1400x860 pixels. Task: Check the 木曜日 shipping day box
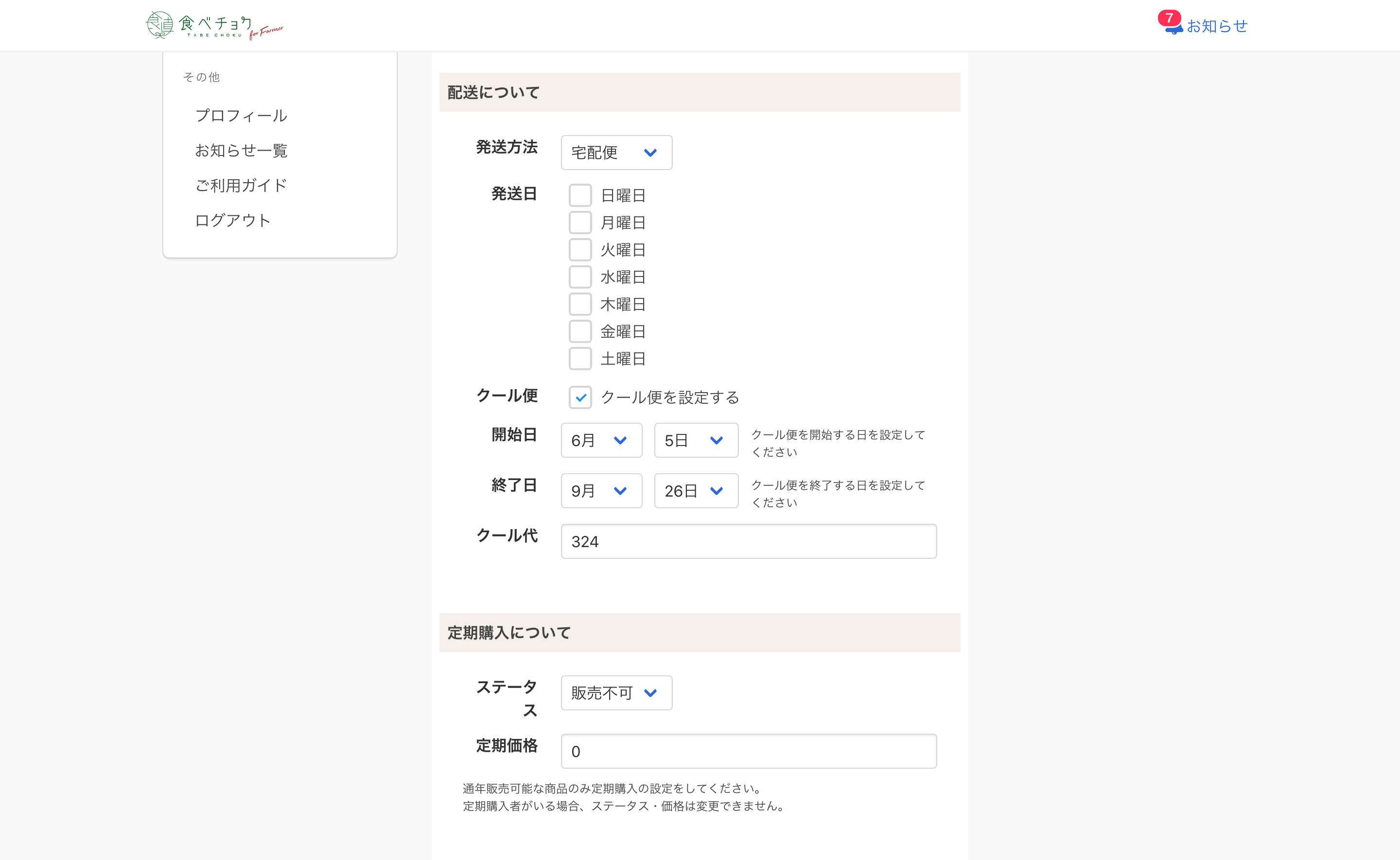pyautogui.click(x=580, y=304)
